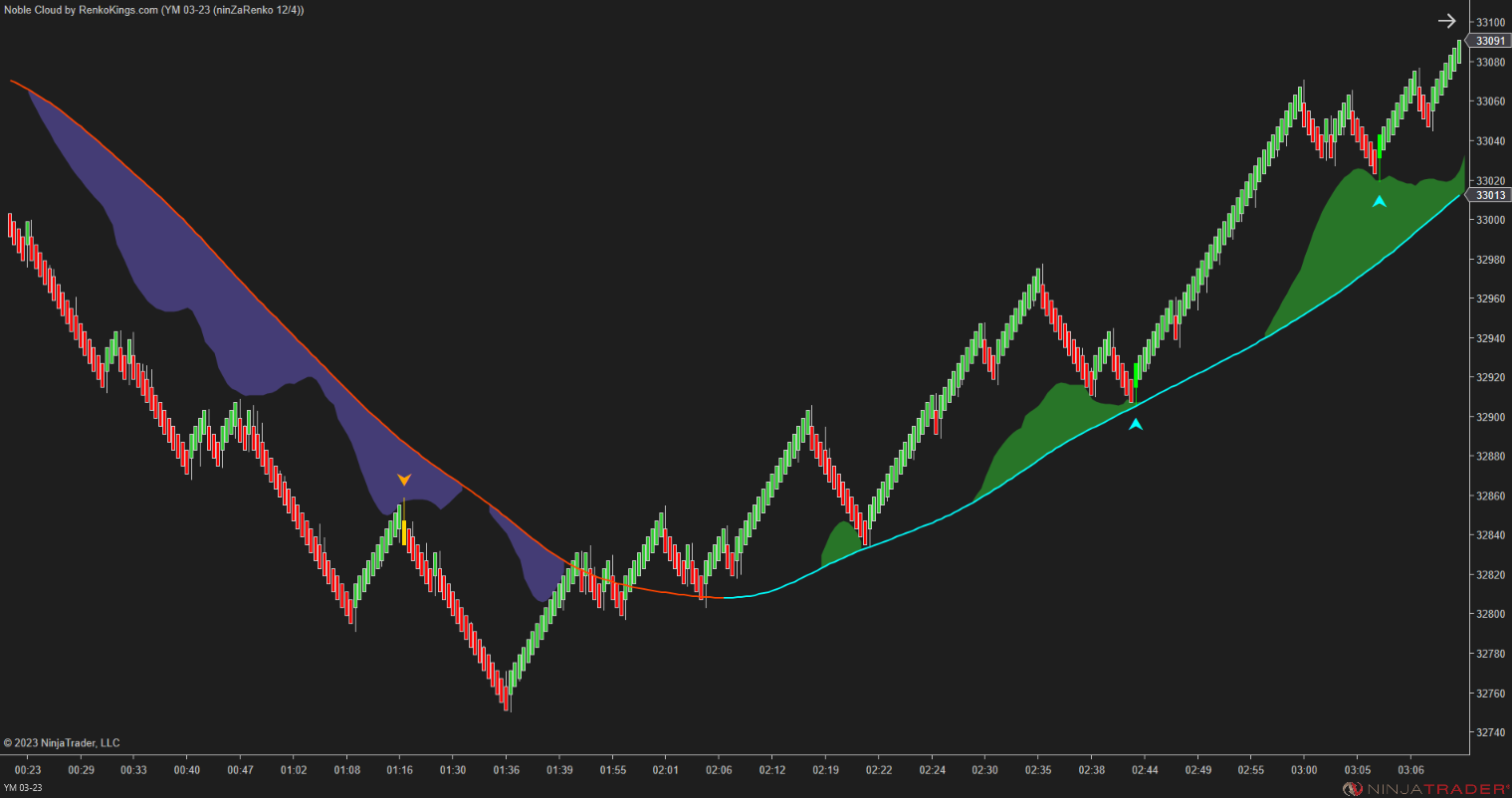
Task: Select the orange sell signal arrow
Action: point(404,479)
